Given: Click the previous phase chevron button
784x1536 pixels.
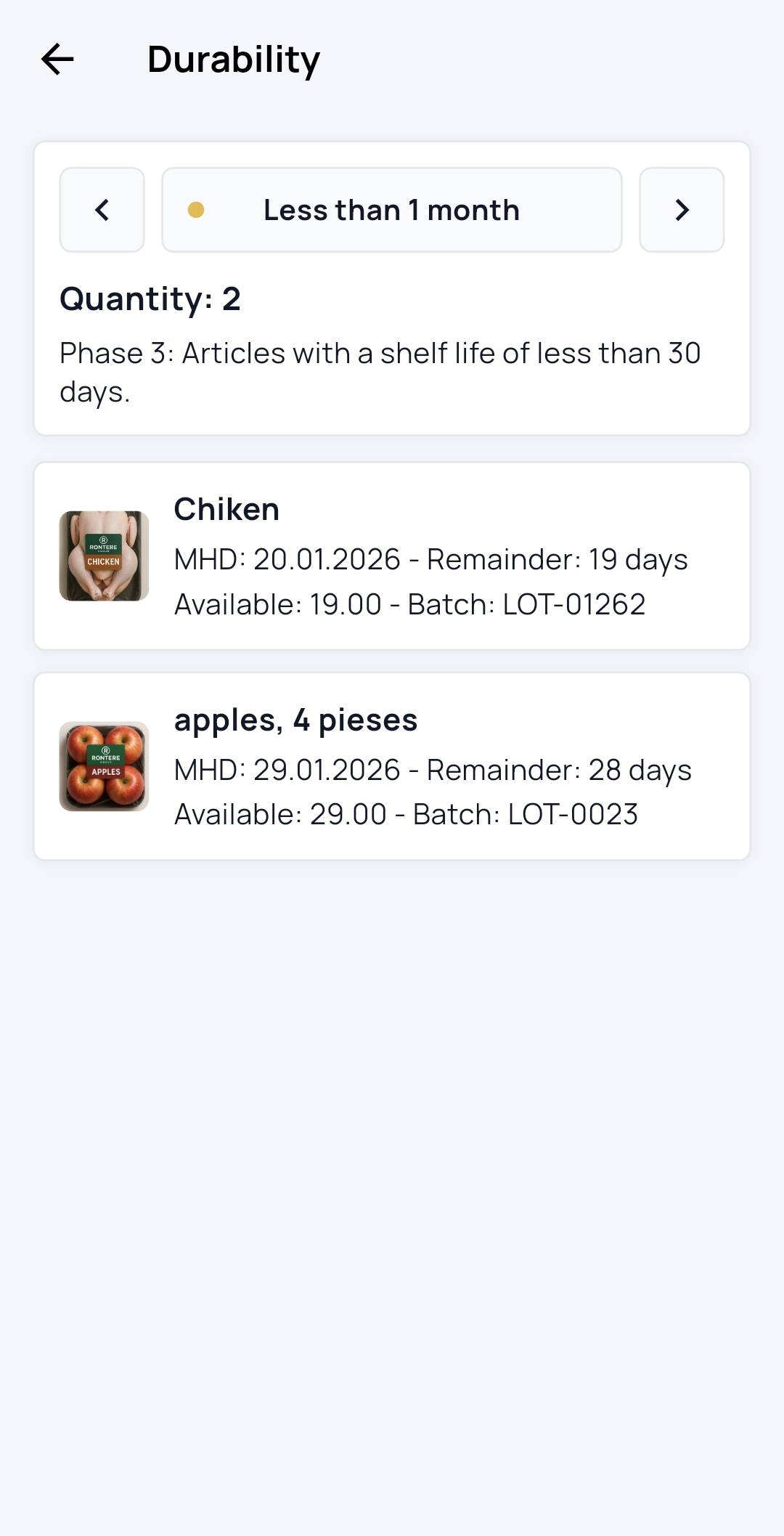Looking at the screenshot, I should [102, 210].
